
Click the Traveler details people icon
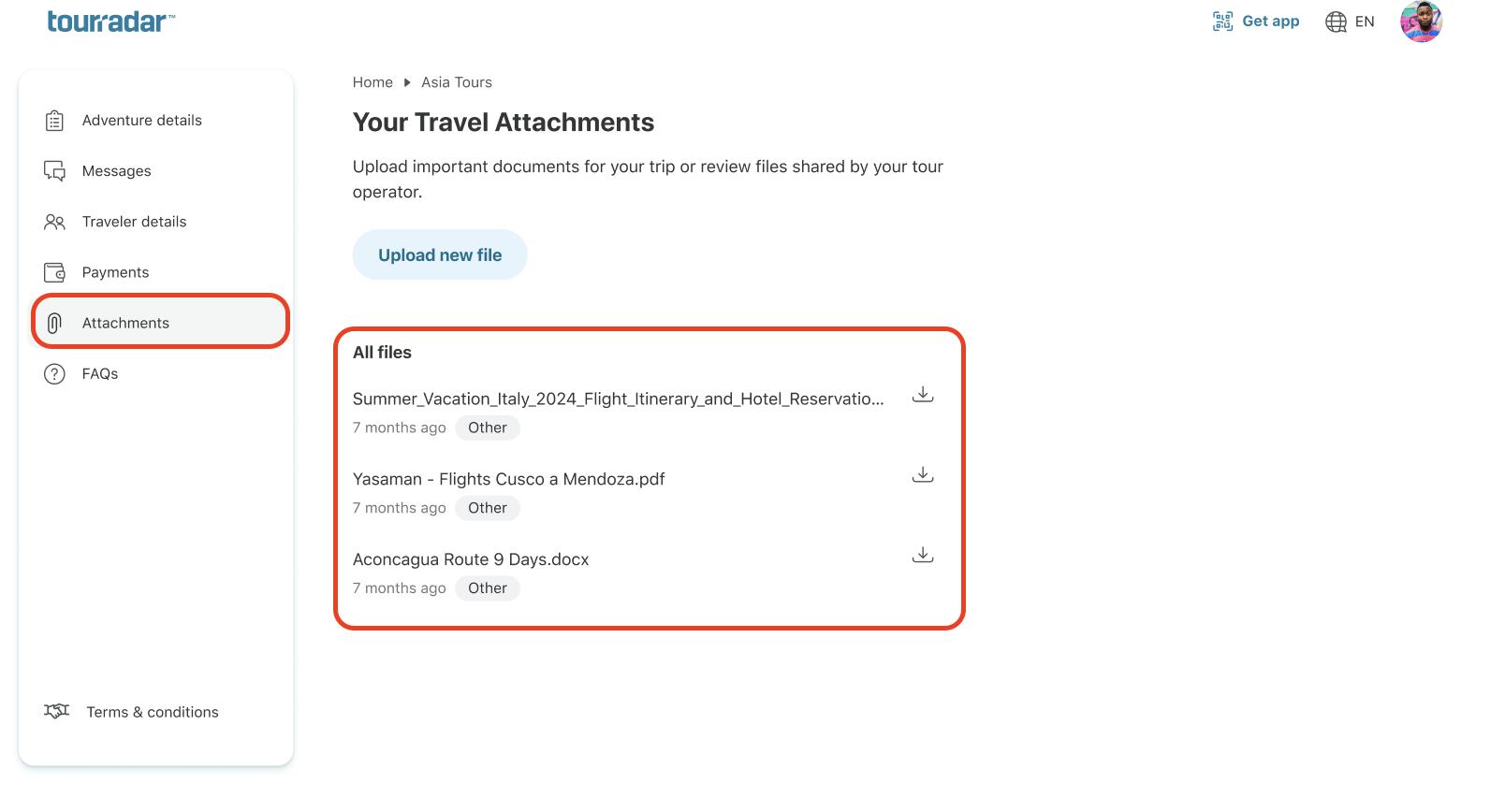pos(54,222)
